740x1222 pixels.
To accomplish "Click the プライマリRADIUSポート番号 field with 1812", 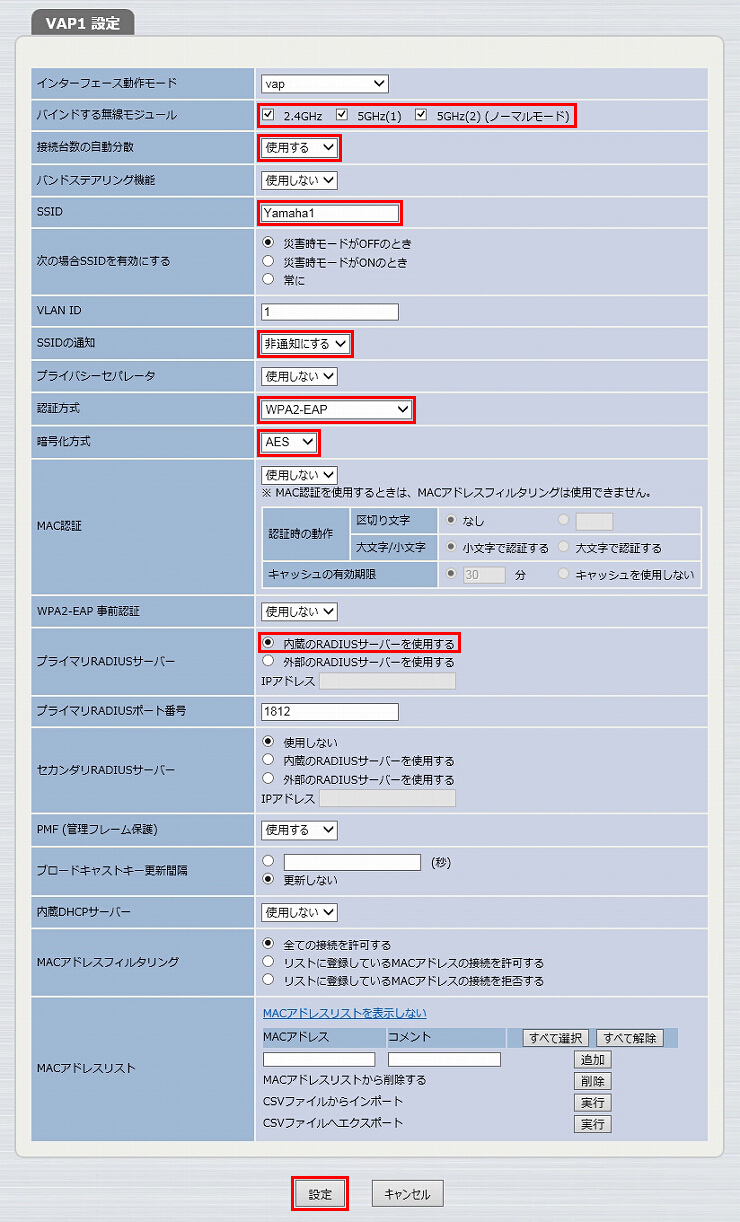I will pyautogui.click(x=330, y=712).
